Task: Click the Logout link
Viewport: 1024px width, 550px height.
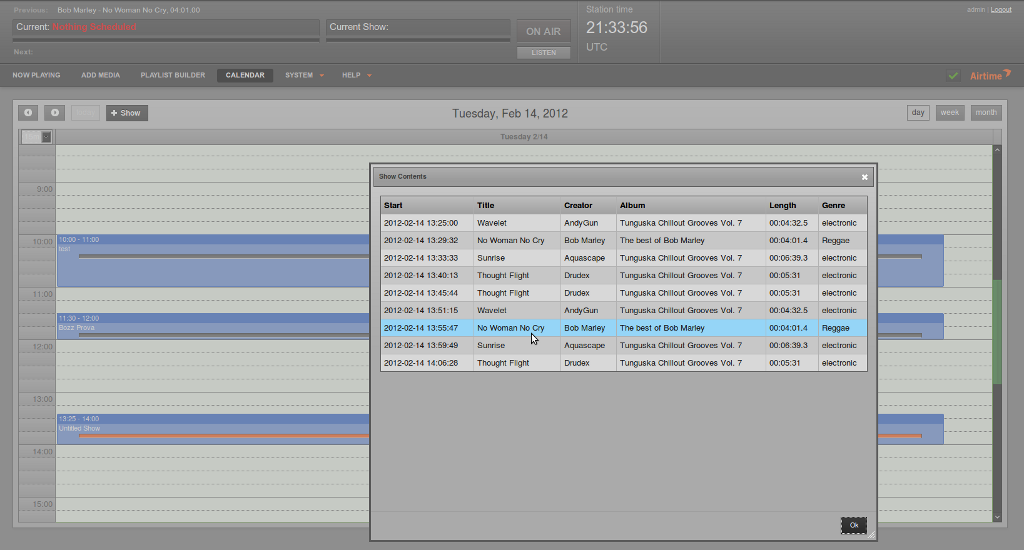Action: pyautogui.click(x=1000, y=9)
